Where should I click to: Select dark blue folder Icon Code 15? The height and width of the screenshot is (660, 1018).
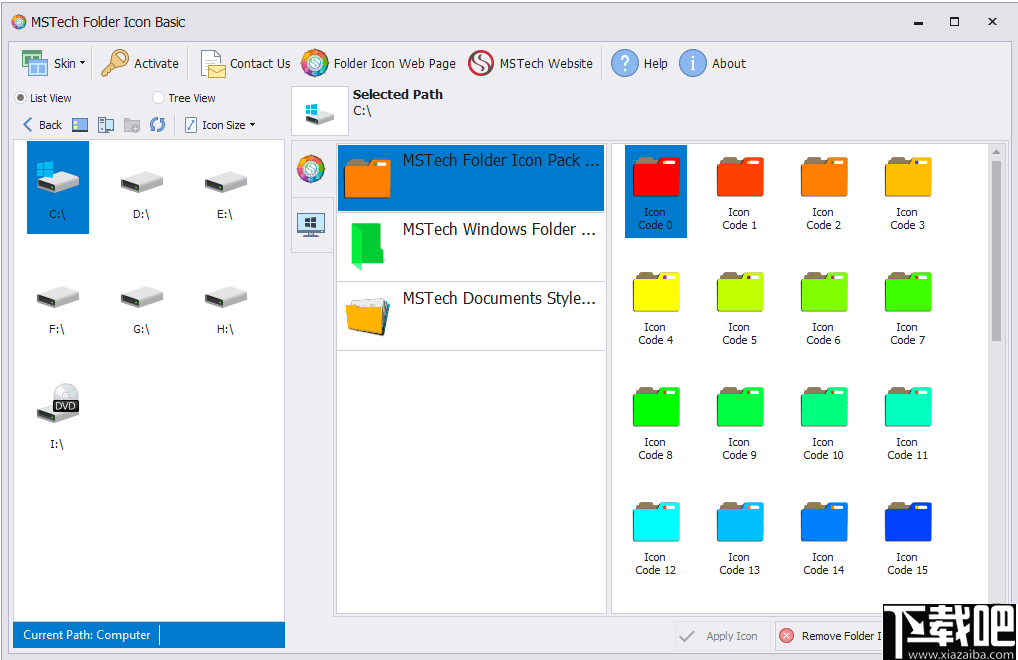(x=908, y=537)
